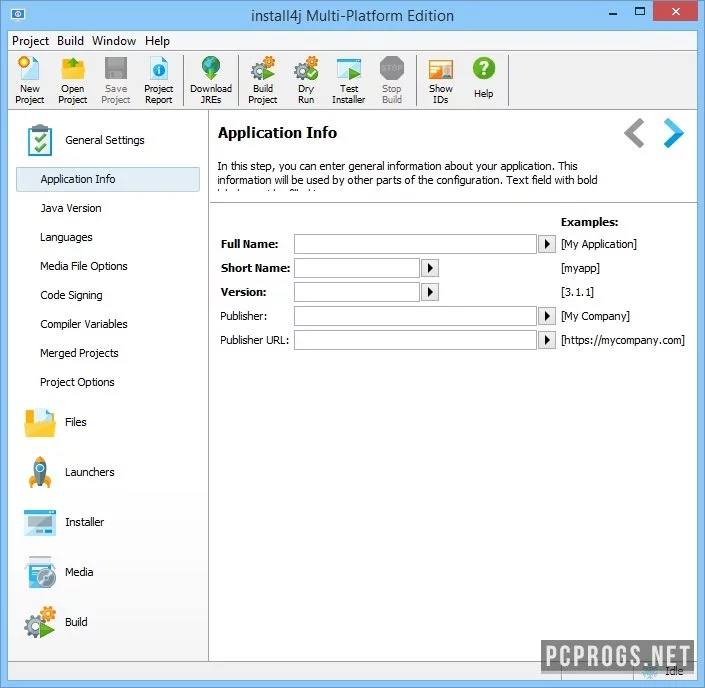The image size is (705, 688).
Task: Click the [myapp] example text
Action: click(x=580, y=268)
